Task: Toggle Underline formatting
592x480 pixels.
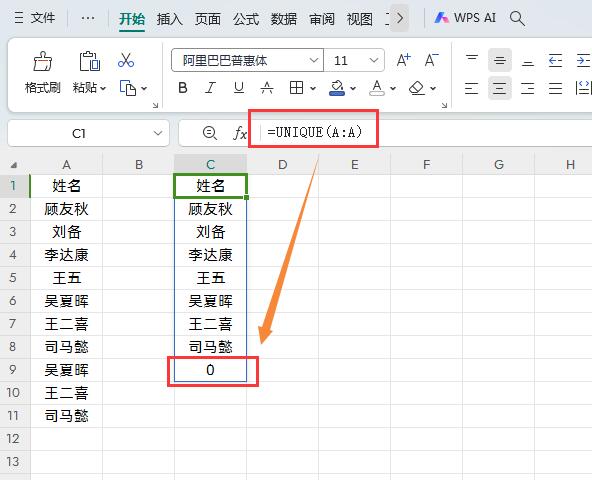Action: (239, 88)
